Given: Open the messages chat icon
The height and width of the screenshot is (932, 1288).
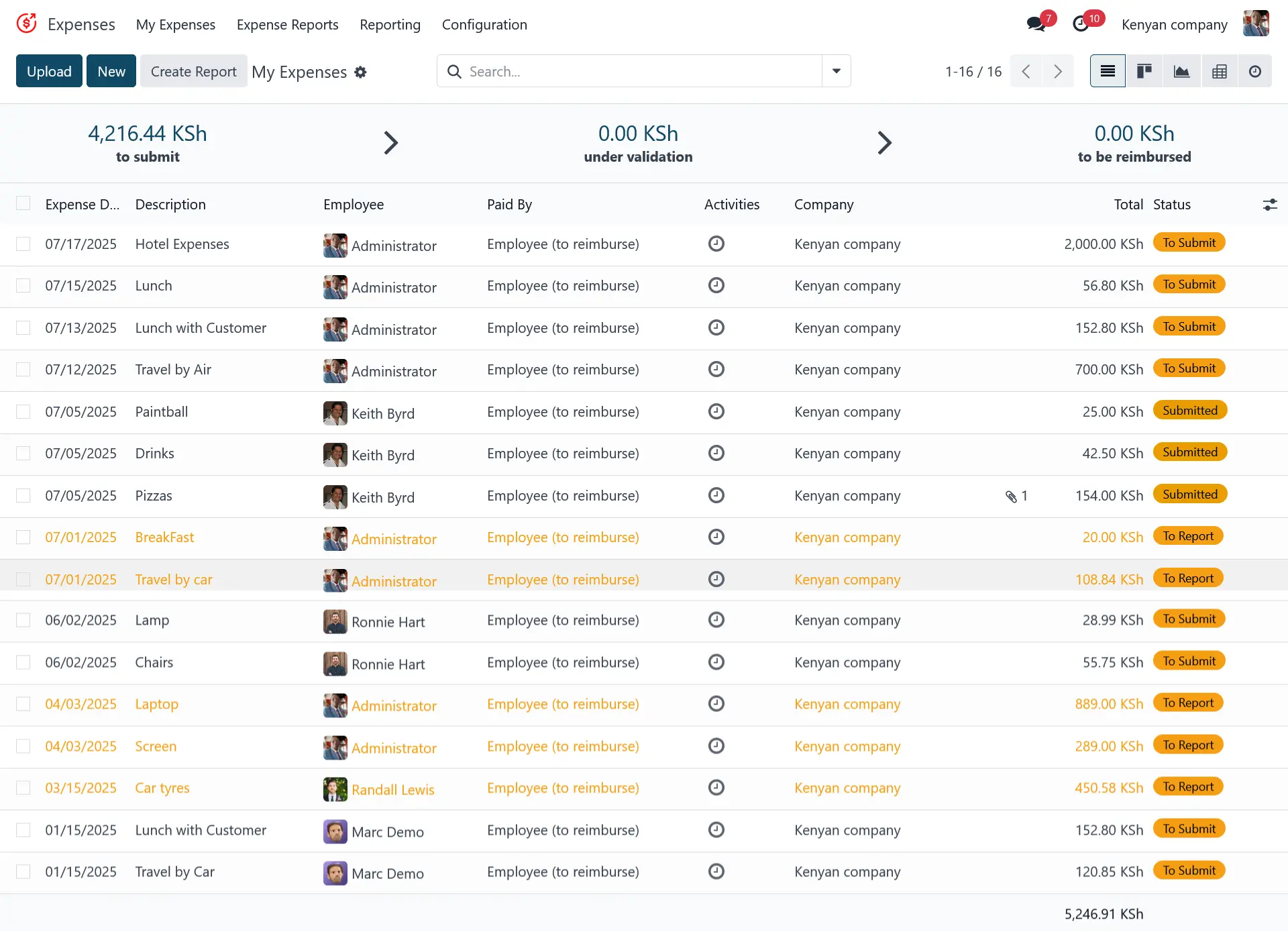Looking at the screenshot, I should coord(1036,24).
